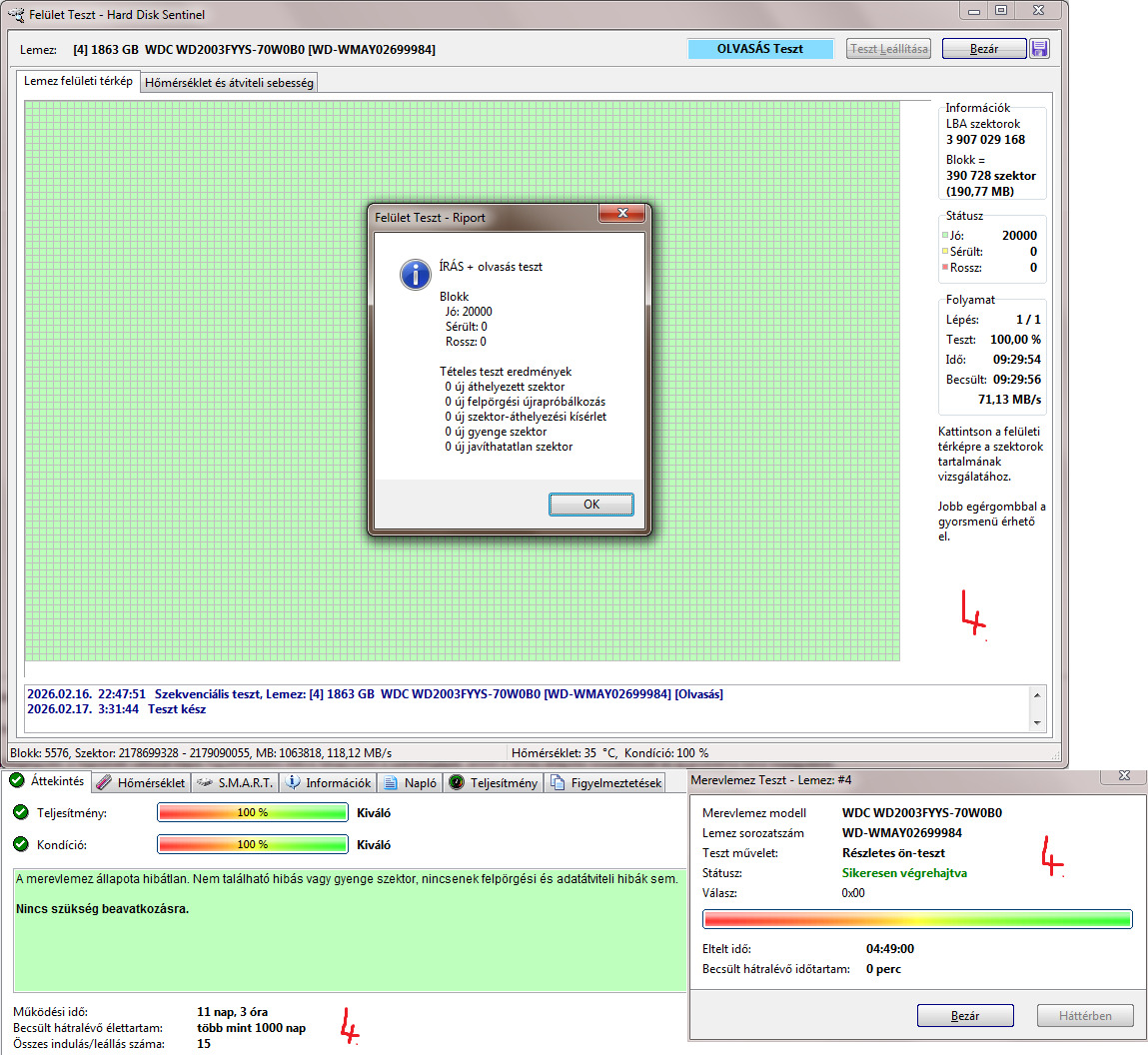Click the 'több mint 1000 nap' lifetime value

click(251, 1028)
